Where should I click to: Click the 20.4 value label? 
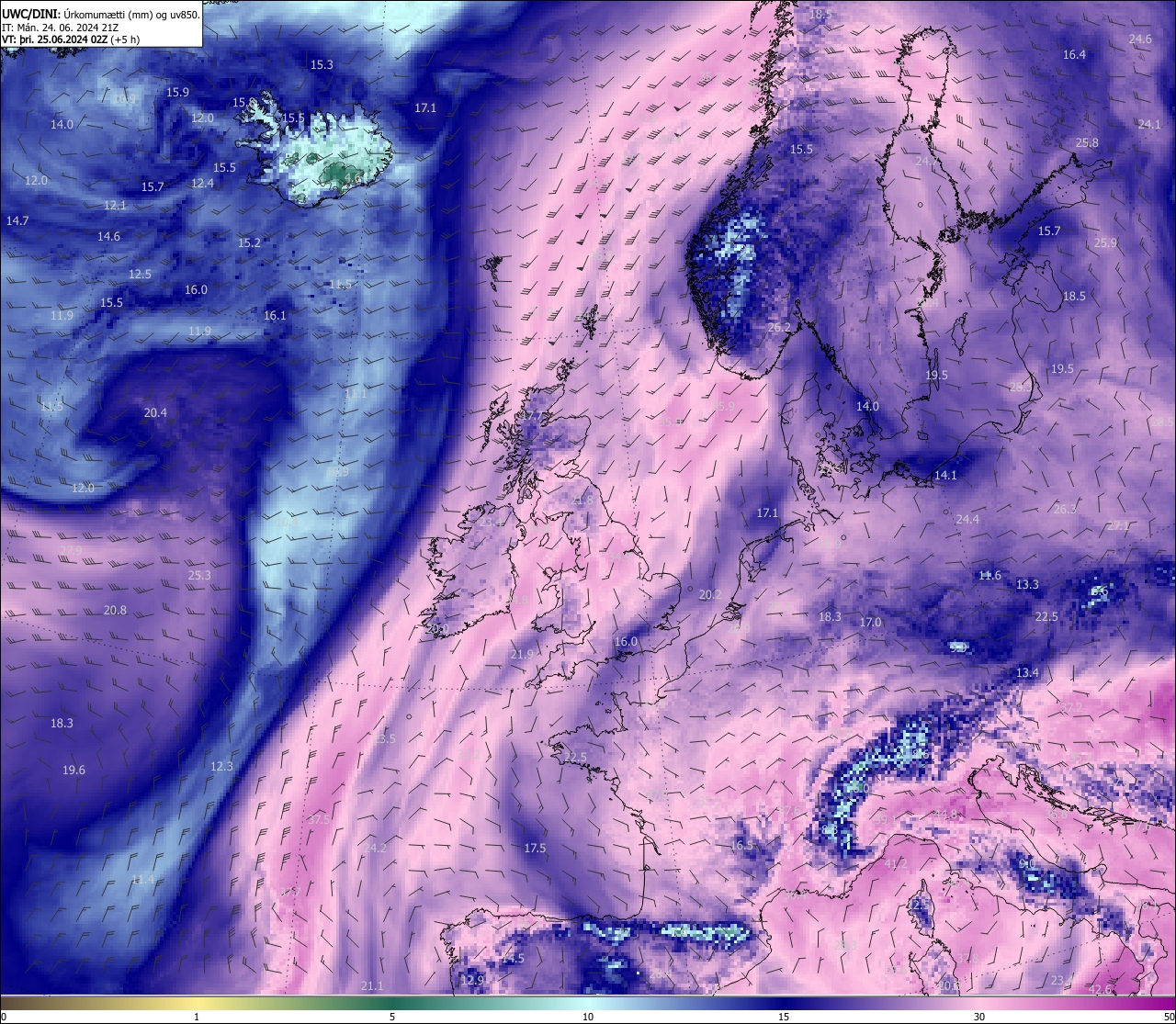(155, 413)
